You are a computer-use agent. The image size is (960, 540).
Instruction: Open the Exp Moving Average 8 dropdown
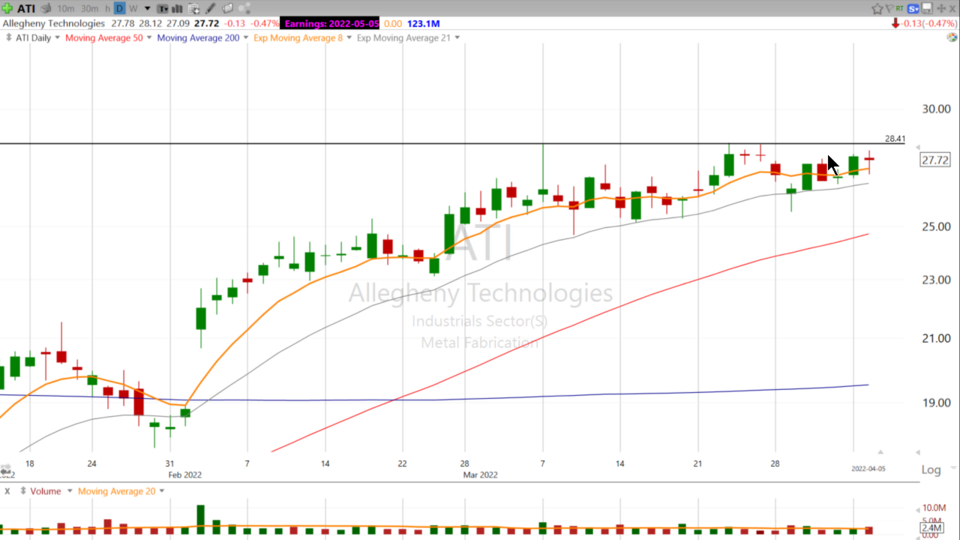[x=349, y=38]
